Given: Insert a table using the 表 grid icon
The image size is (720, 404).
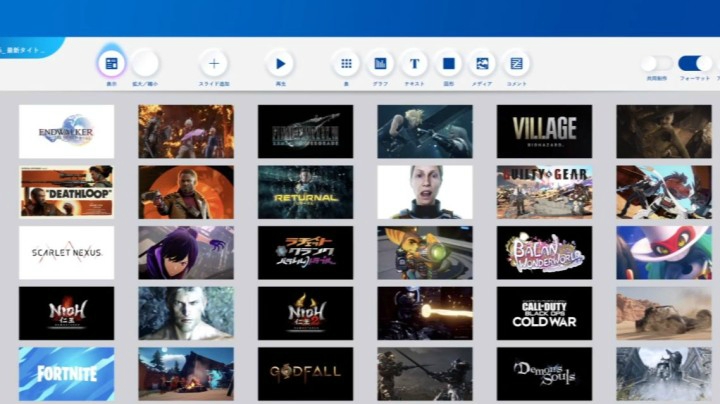Looking at the screenshot, I should pyautogui.click(x=346, y=63).
